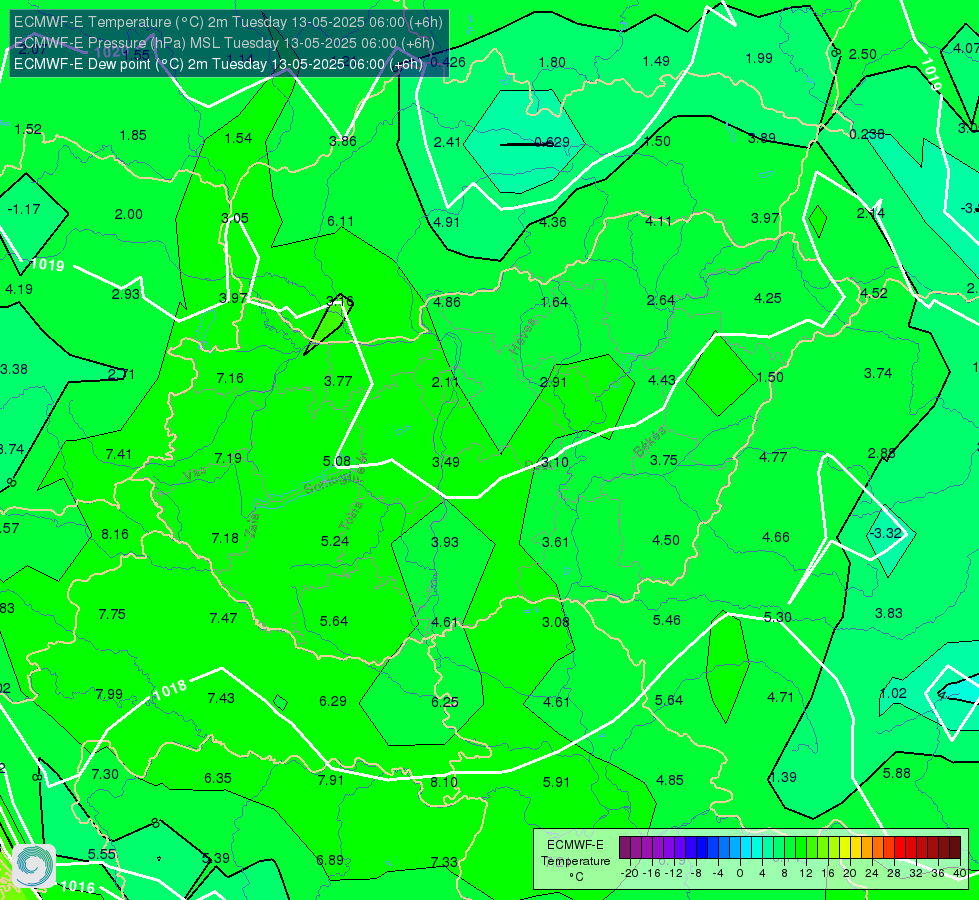This screenshot has width=979, height=900.
Task: Click the dew point value 4.66
Action: click(775, 537)
